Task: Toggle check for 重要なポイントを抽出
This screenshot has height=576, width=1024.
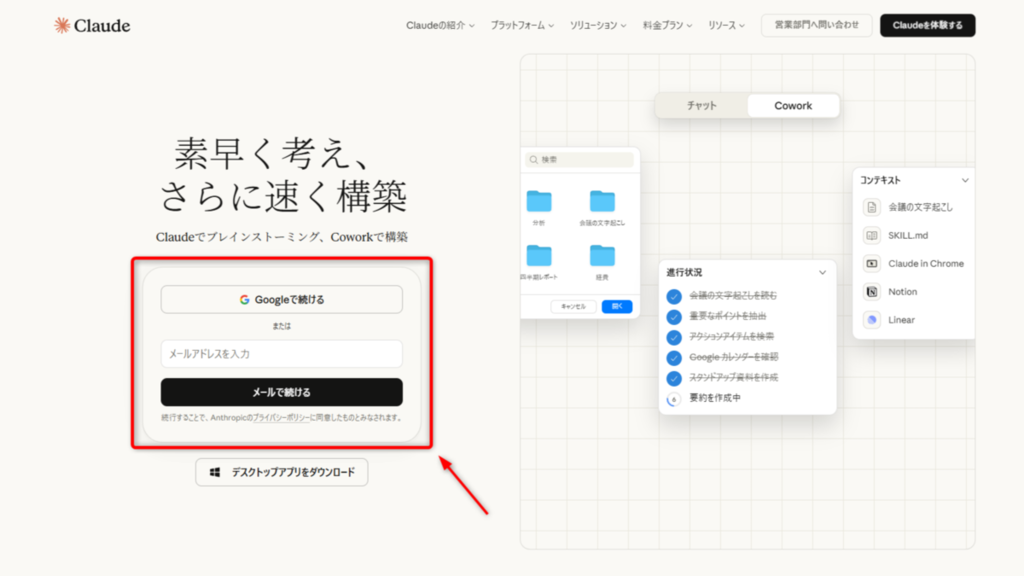Action: point(674,317)
